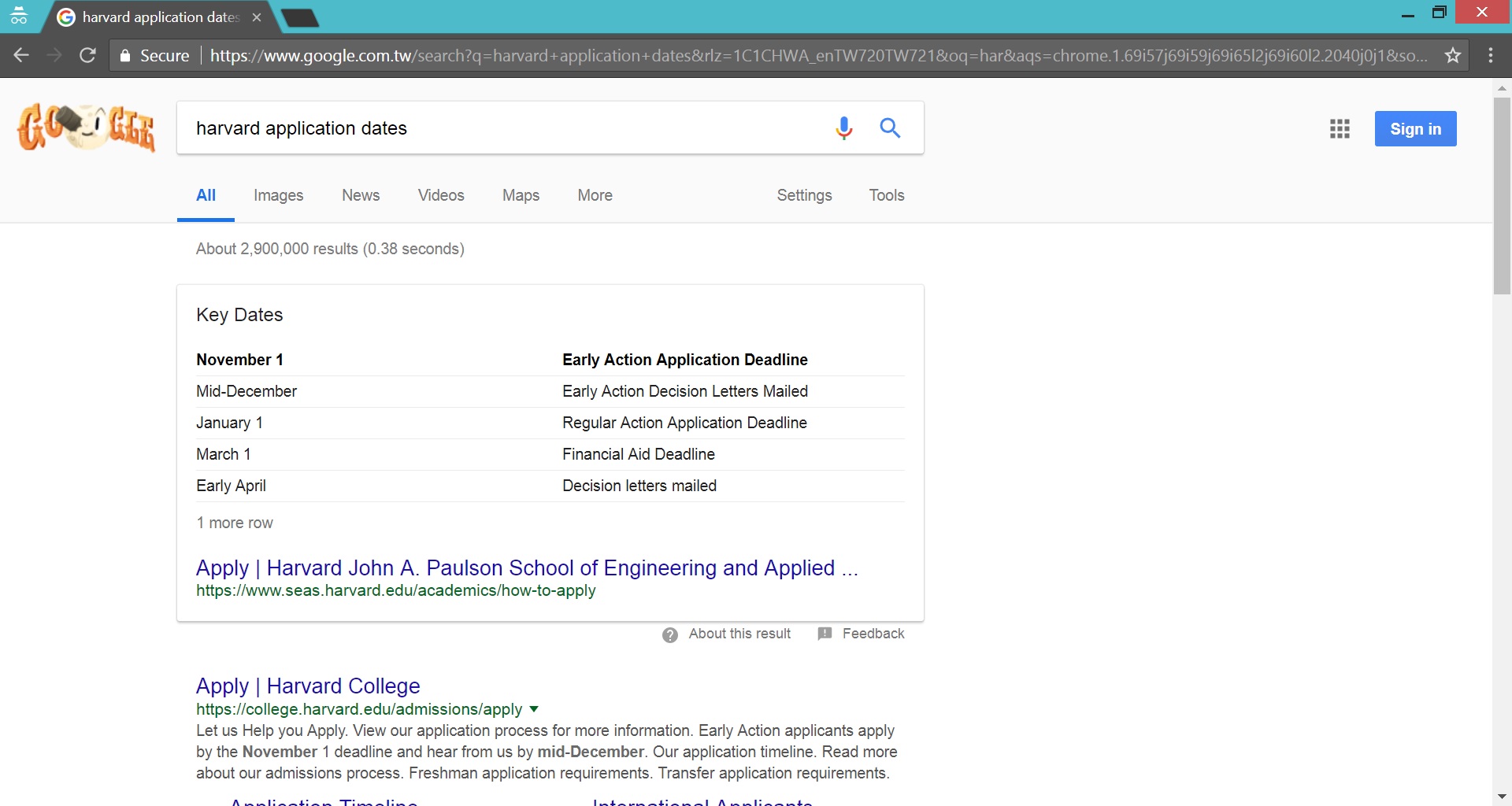Click the Feedback flag icon
Image resolution: width=1512 pixels, height=806 pixels.
coord(825,634)
